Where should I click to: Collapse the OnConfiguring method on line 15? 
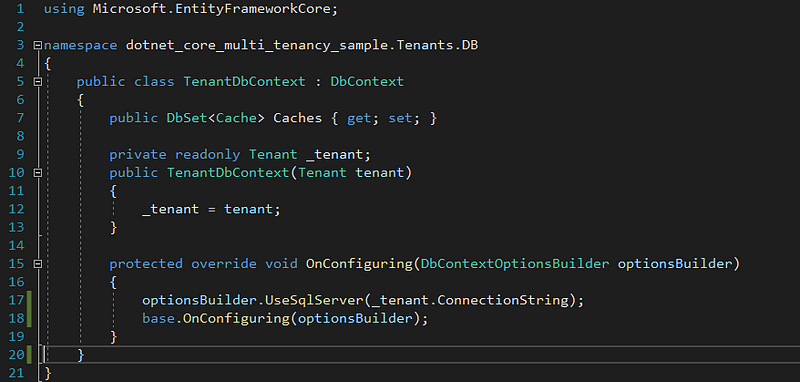[37, 264]
